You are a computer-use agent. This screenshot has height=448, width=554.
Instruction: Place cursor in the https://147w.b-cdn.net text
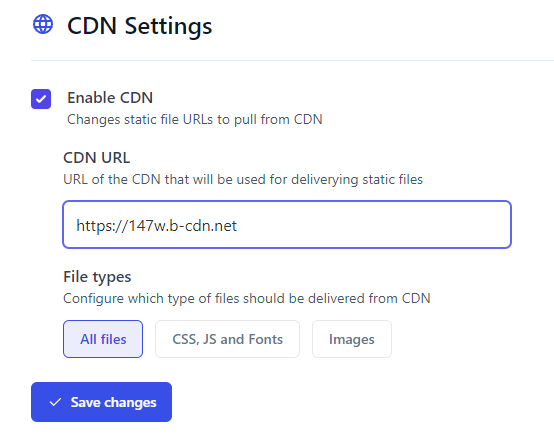click(157, 225)
